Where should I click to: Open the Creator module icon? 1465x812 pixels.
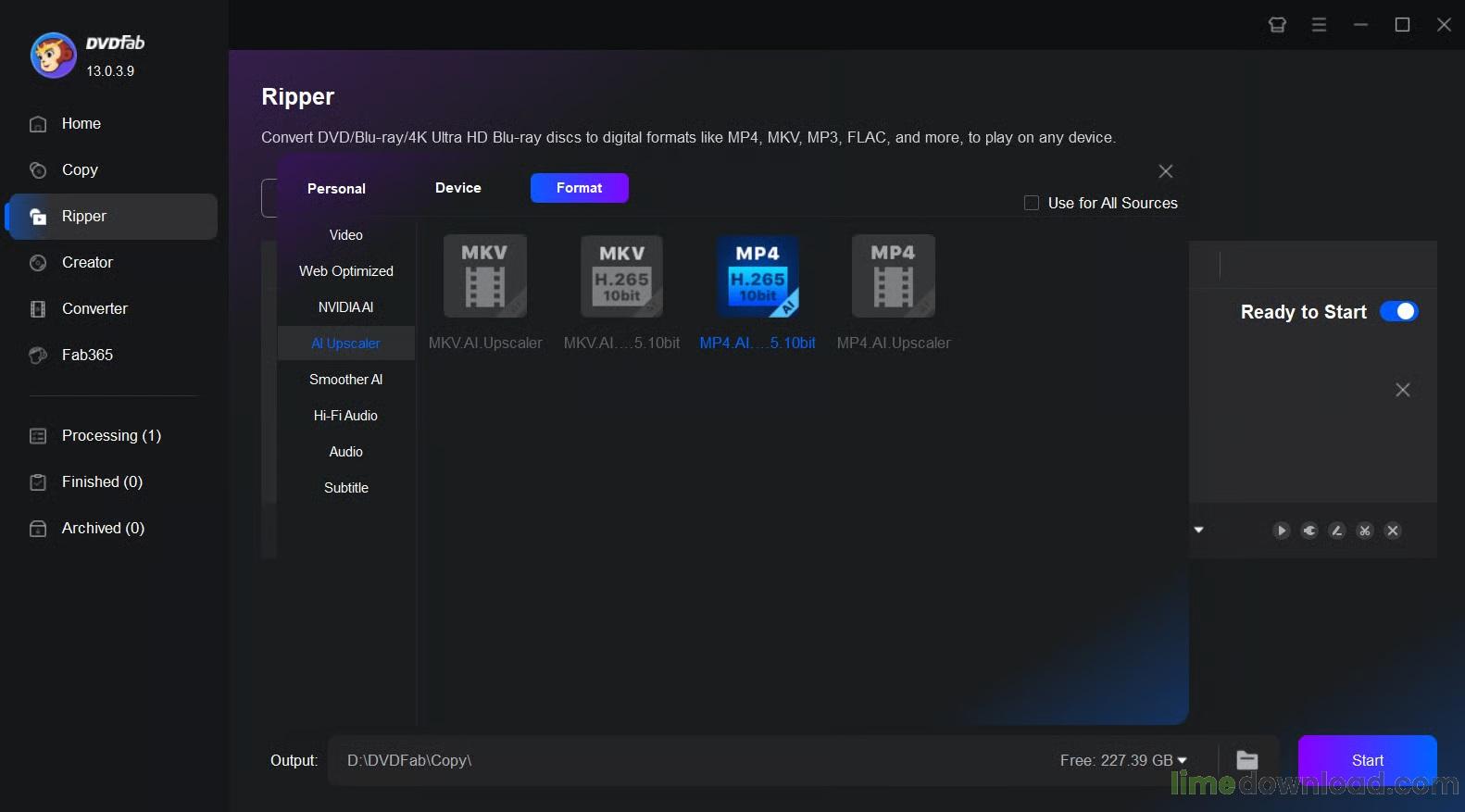38,263
